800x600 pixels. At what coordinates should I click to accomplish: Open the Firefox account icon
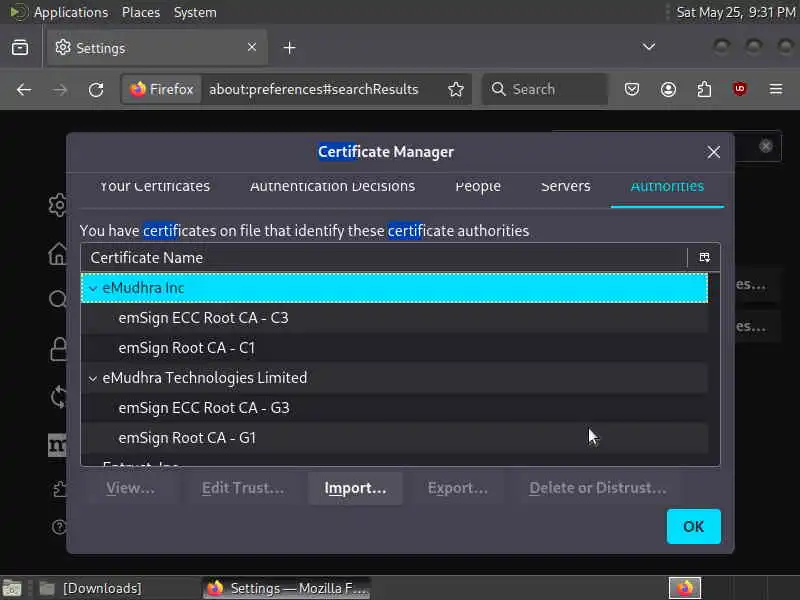coord(668,90)
